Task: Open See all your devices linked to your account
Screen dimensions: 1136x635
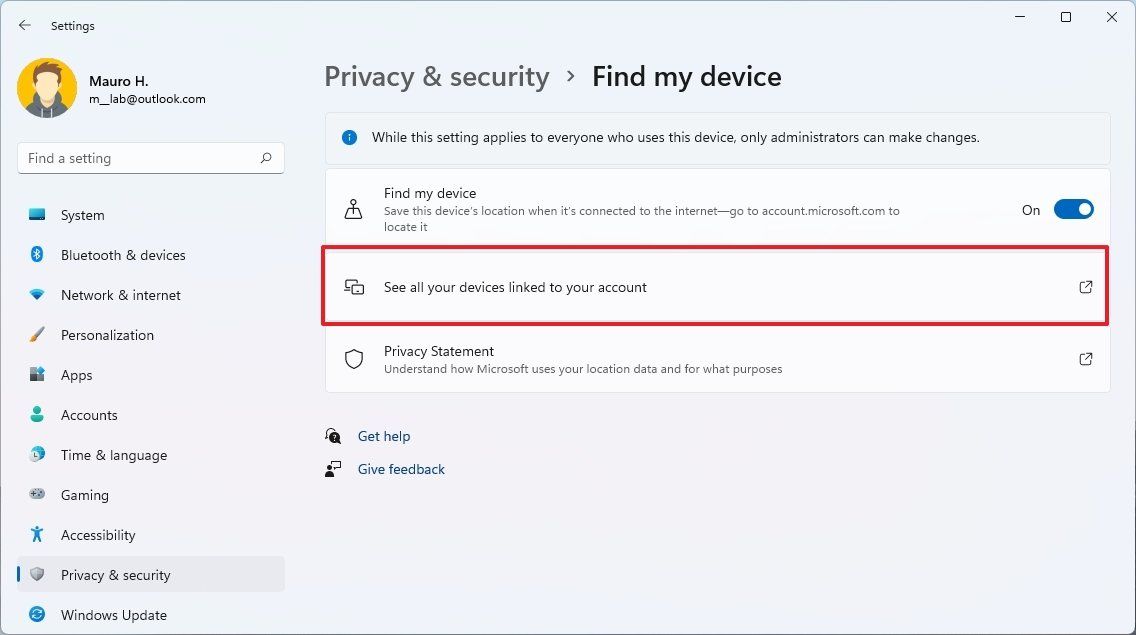Action: (715, 287)
